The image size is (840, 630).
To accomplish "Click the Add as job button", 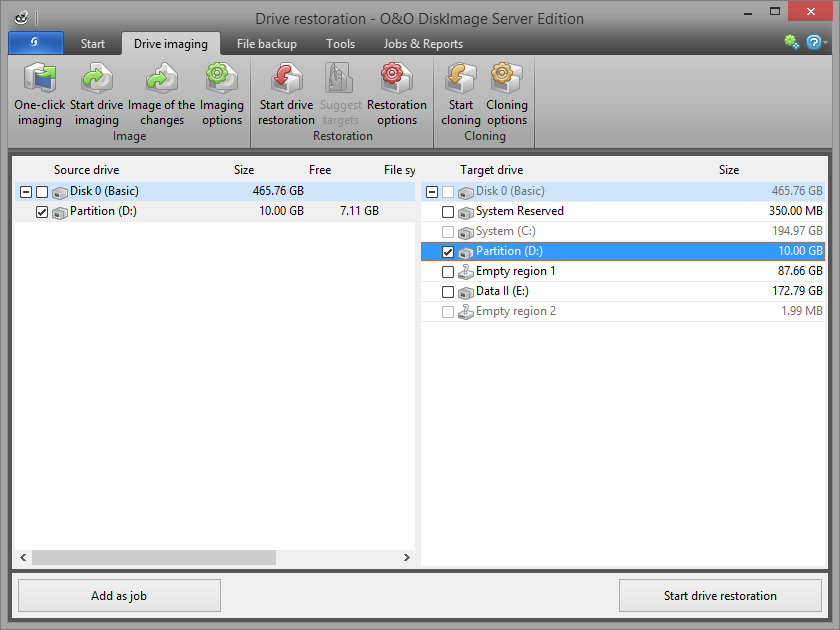I will pos(119,596).
